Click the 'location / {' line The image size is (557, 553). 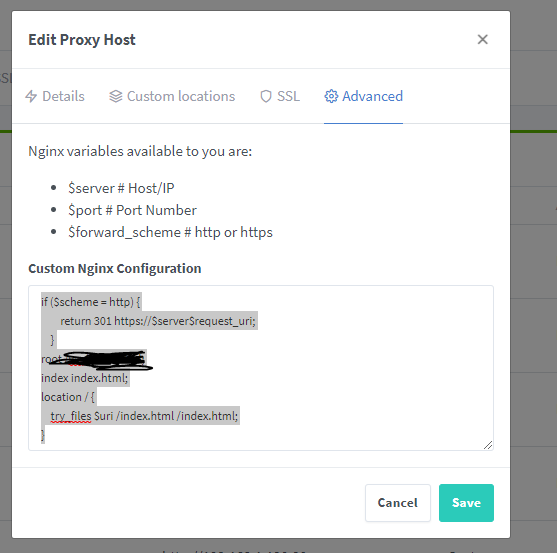click(x=68, y=397)
